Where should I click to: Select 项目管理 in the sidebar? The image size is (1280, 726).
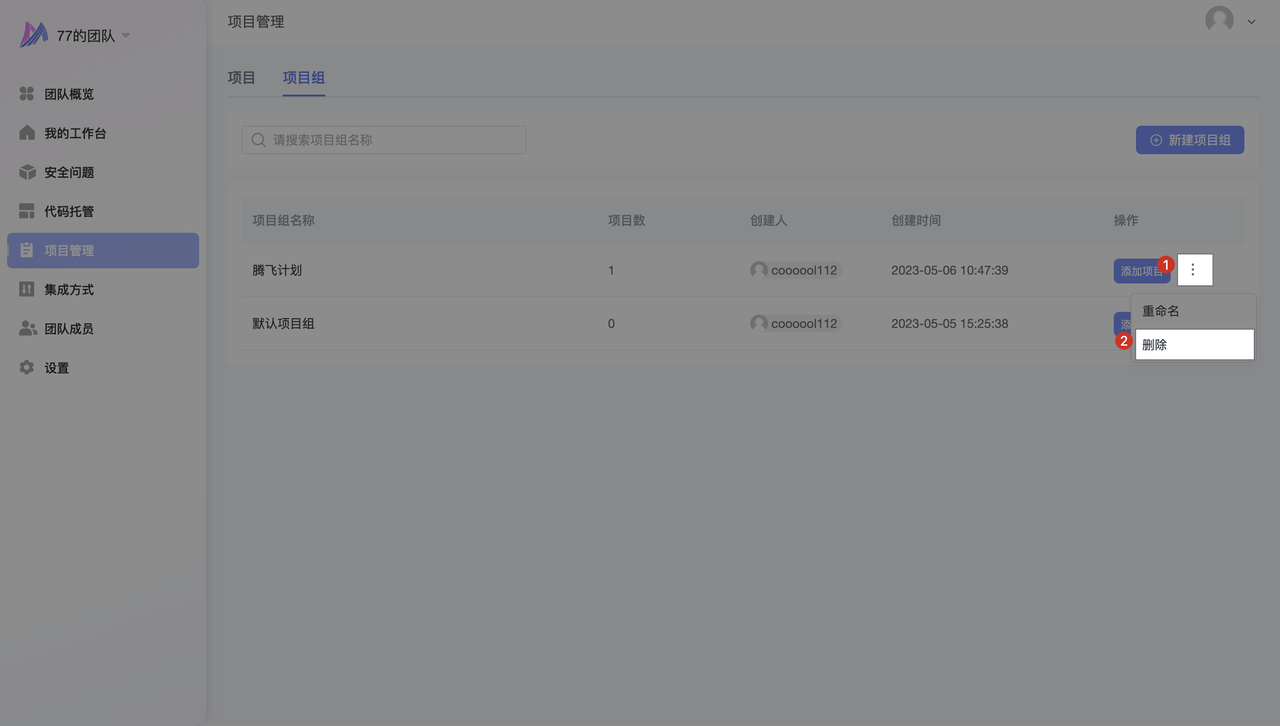click(102, 251)
